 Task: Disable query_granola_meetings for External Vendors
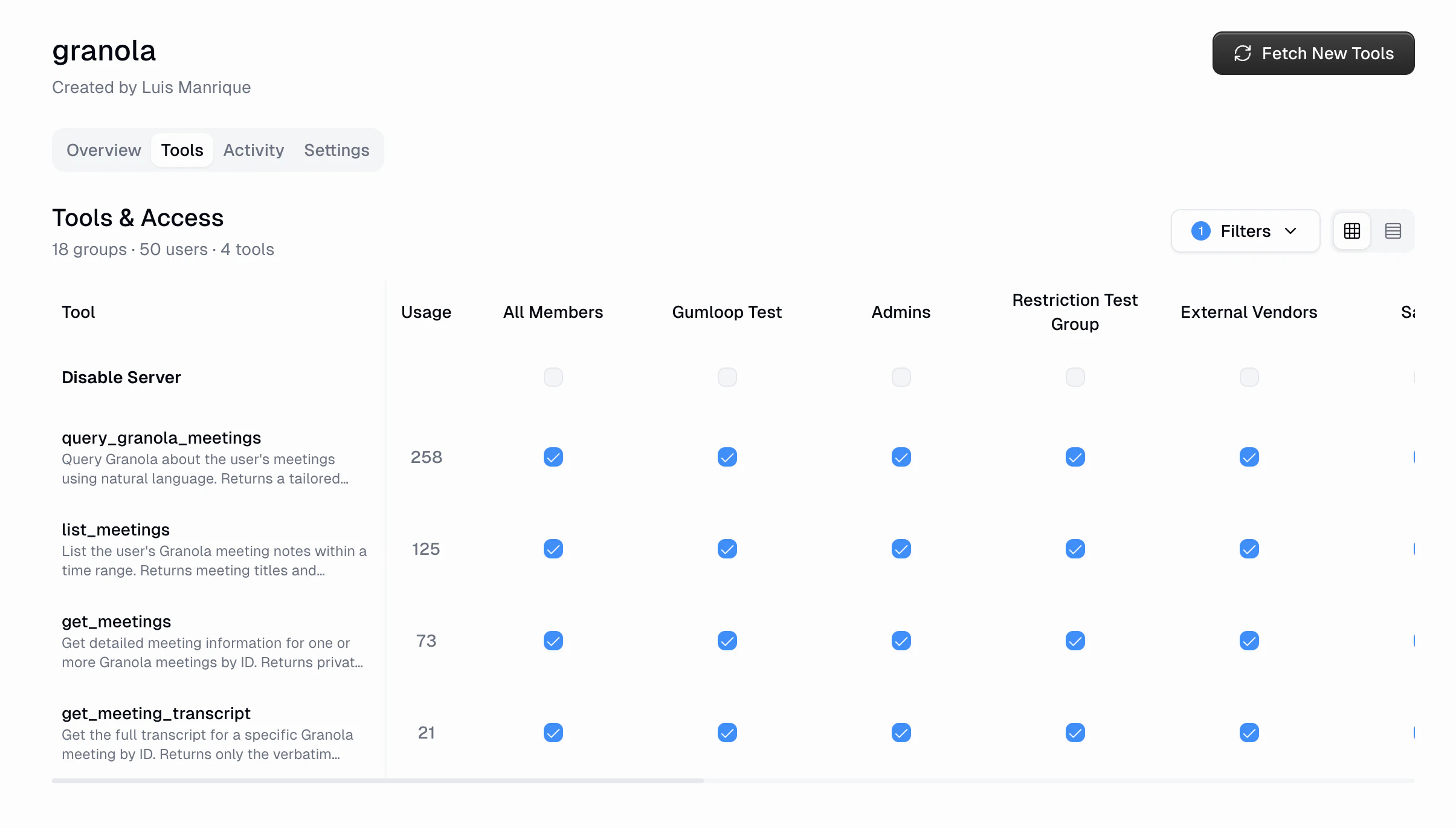pos(1249,457)
